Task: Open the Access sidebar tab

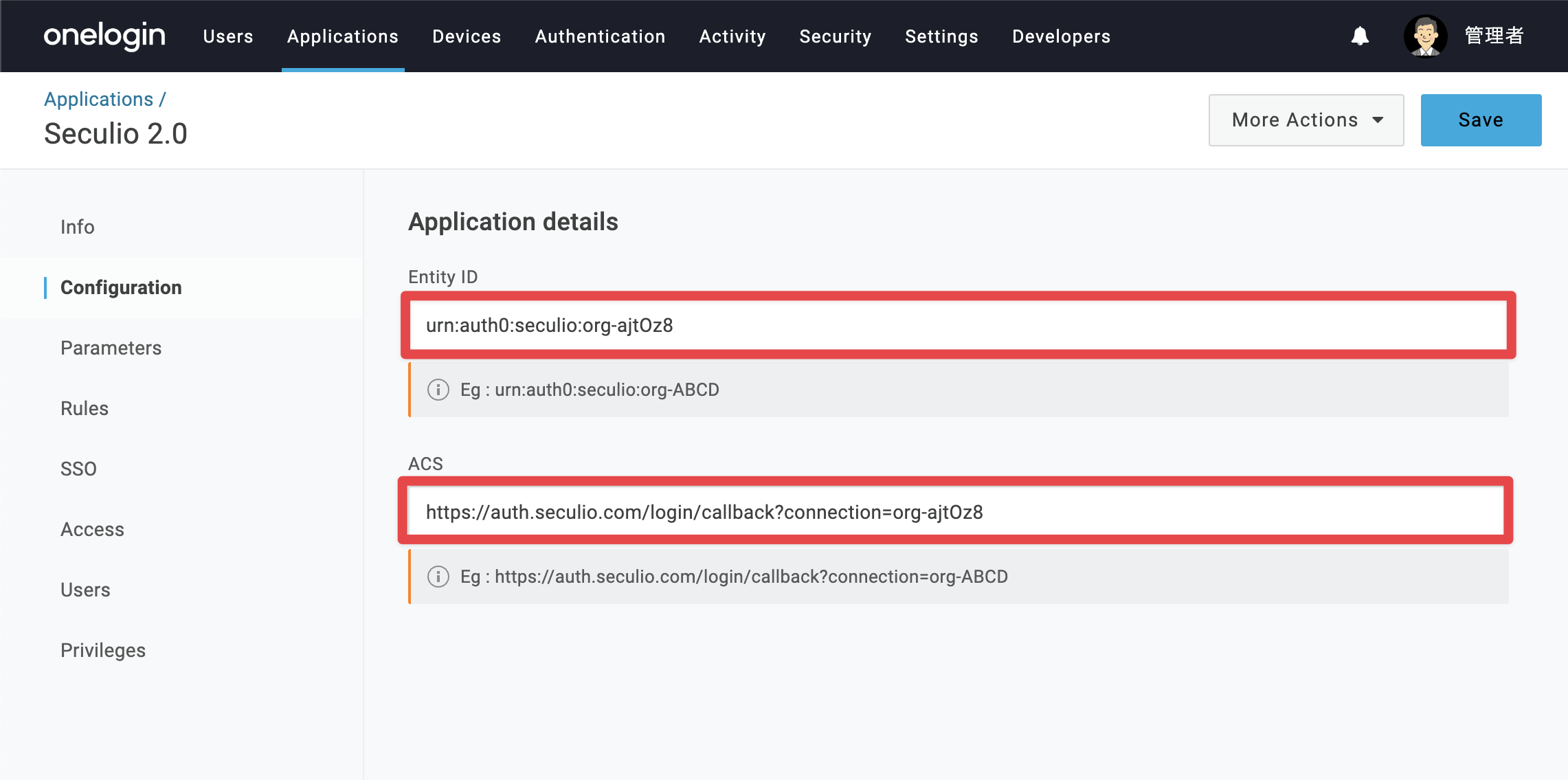Action: (92, 529)
